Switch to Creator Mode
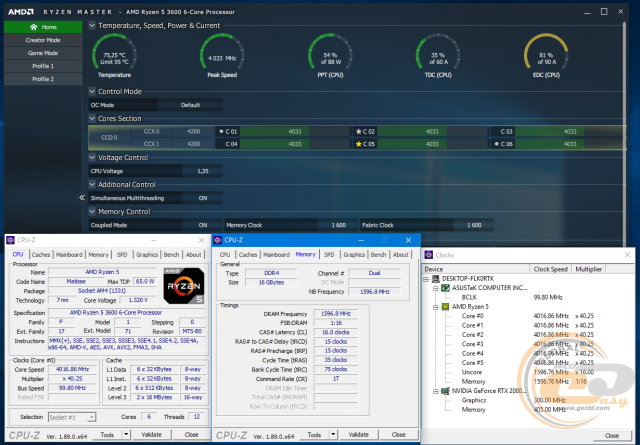 [x=43, y=40]
